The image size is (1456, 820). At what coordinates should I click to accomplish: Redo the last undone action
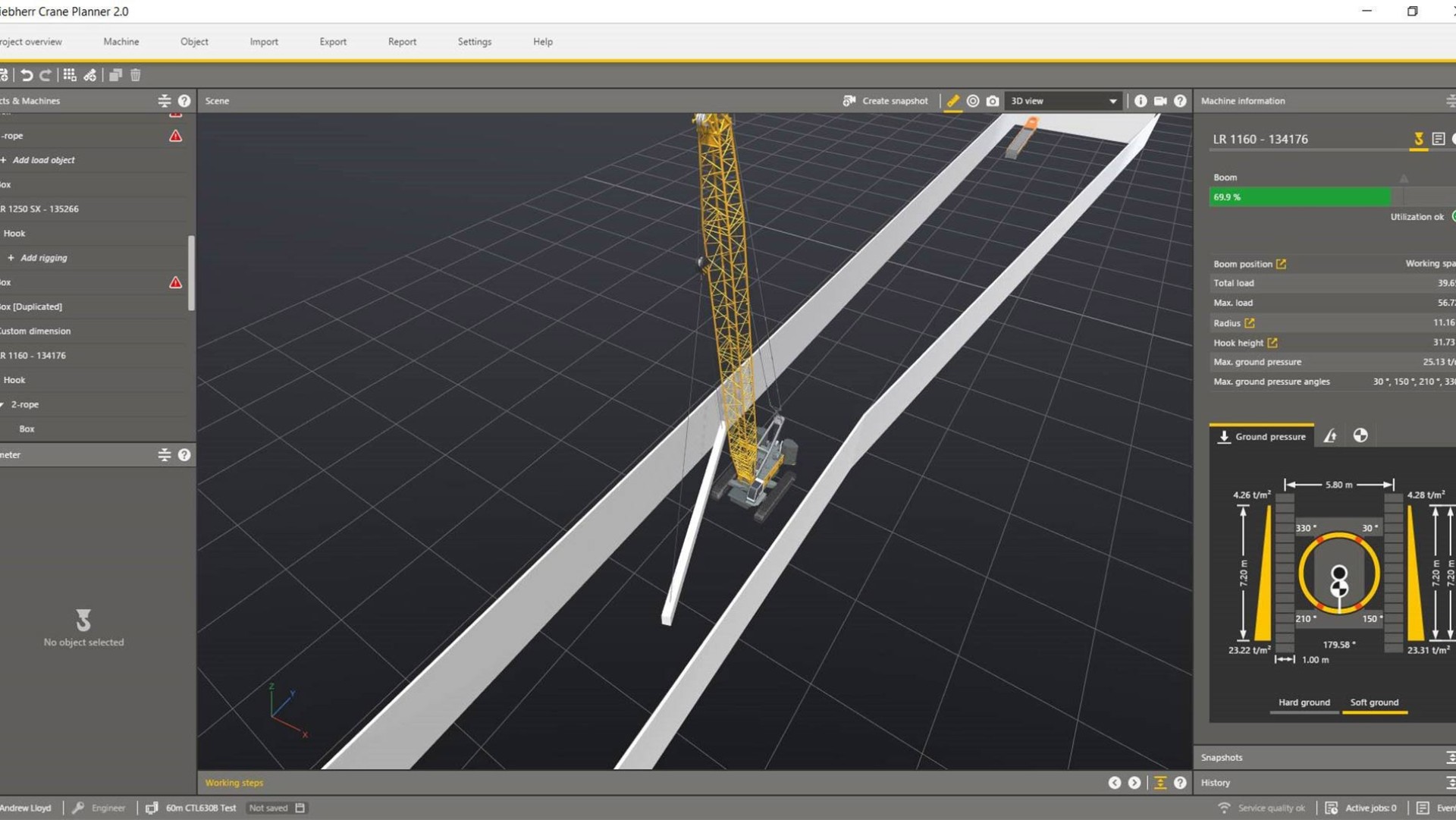[45, 75]
